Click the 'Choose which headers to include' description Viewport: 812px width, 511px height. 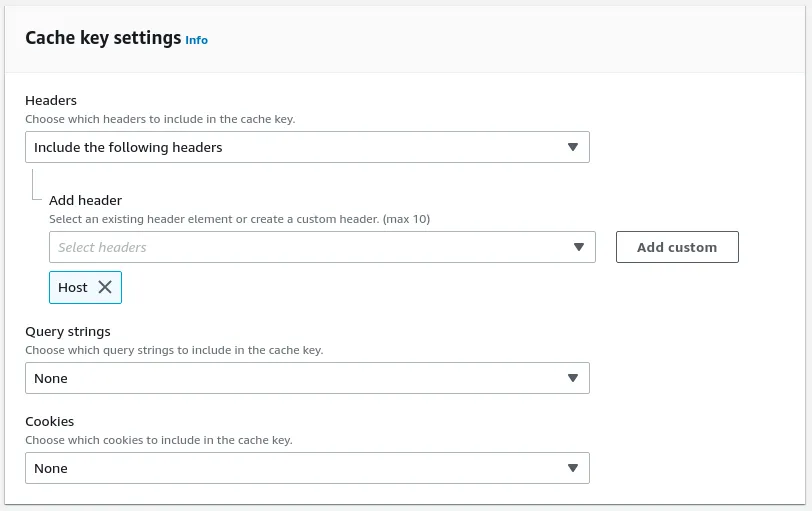(x=160, y=119)
